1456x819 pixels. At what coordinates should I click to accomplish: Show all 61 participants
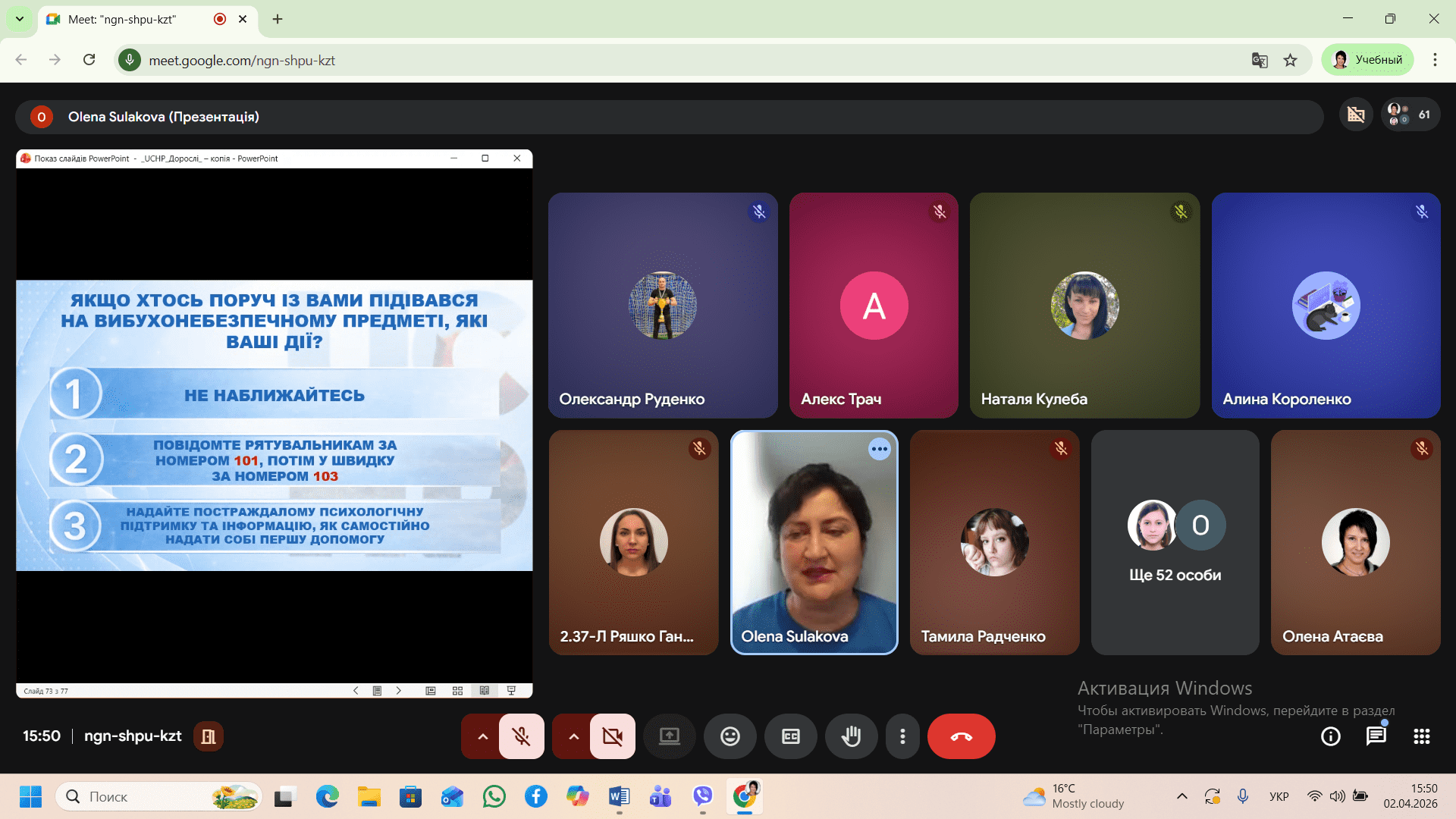coord(1410,115)
